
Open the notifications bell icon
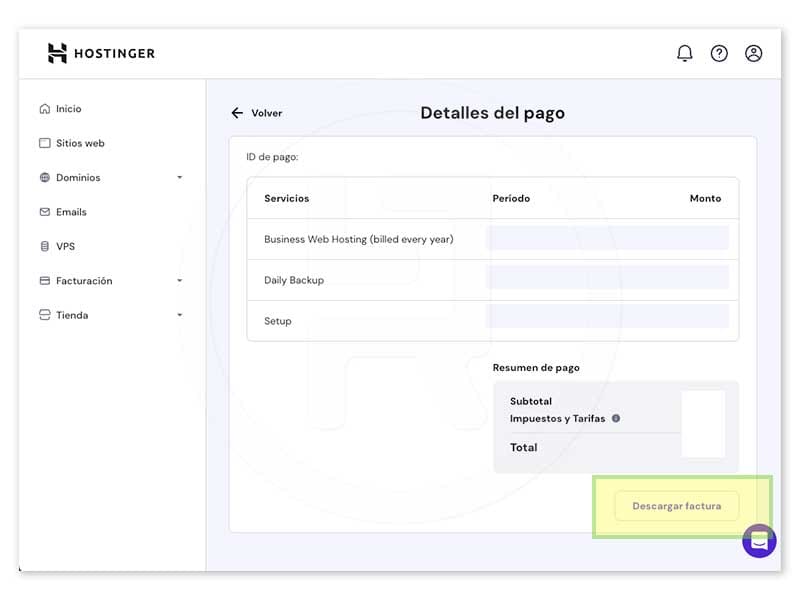coord(685,53)
